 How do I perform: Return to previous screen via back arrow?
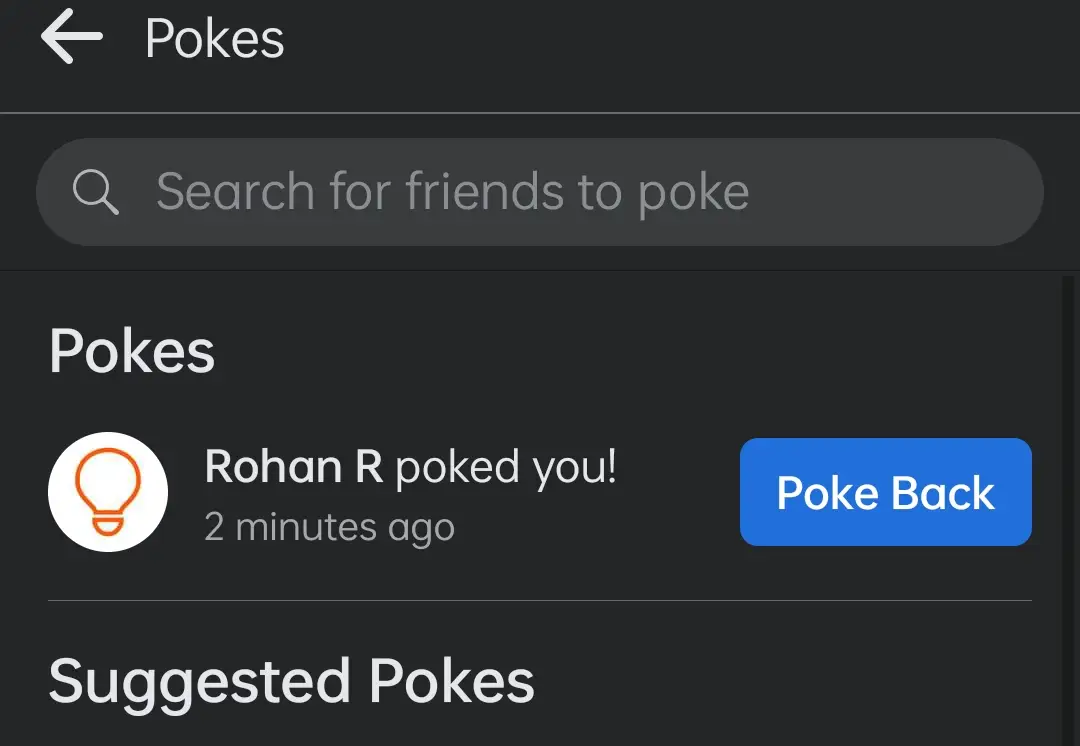(x=72, y=37)
